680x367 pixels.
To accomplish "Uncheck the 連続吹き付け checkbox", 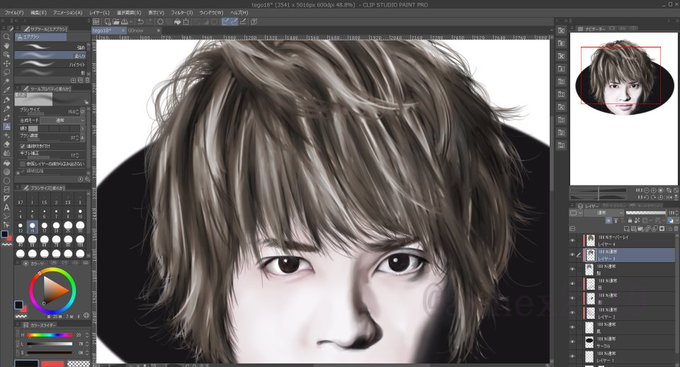I will [x=23, y=146].
